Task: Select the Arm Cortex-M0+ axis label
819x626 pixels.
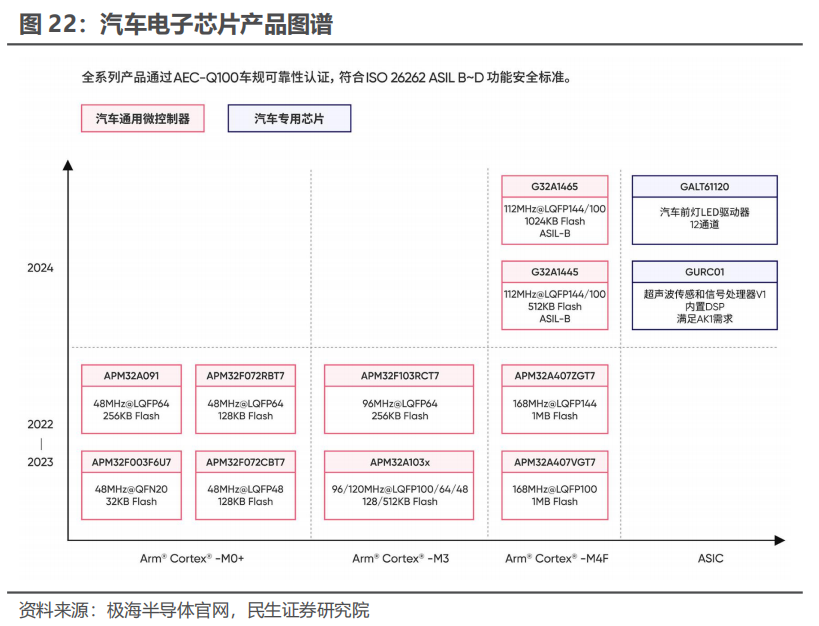Action: click(192, 559)
